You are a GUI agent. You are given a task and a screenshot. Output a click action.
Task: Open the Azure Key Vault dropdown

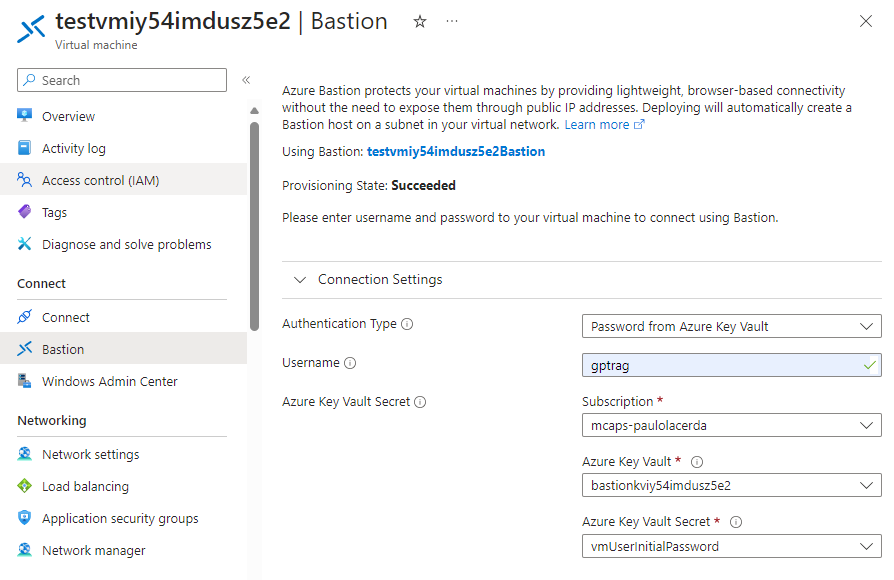click(732, 485)
